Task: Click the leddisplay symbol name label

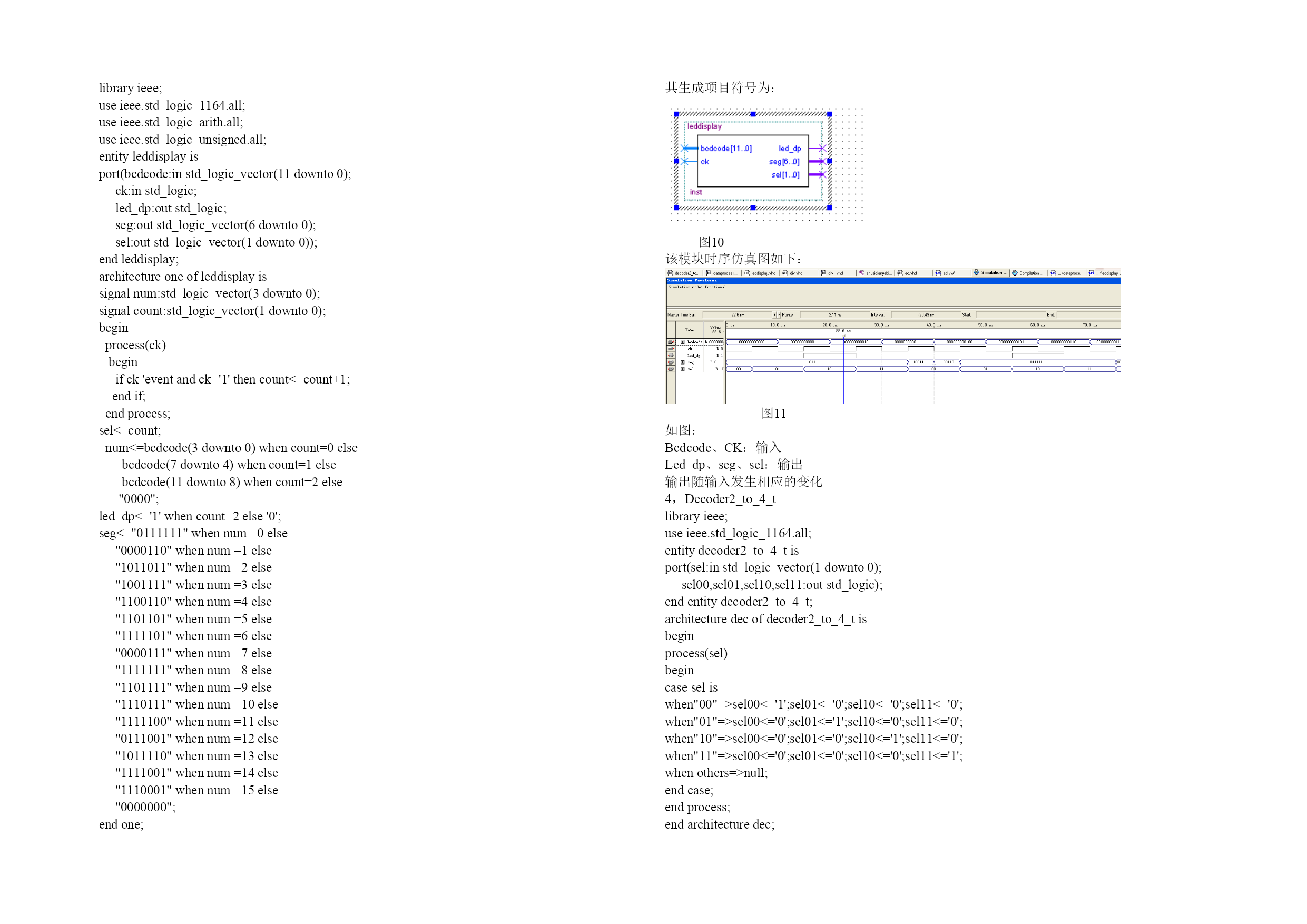Action: [704, 126]
